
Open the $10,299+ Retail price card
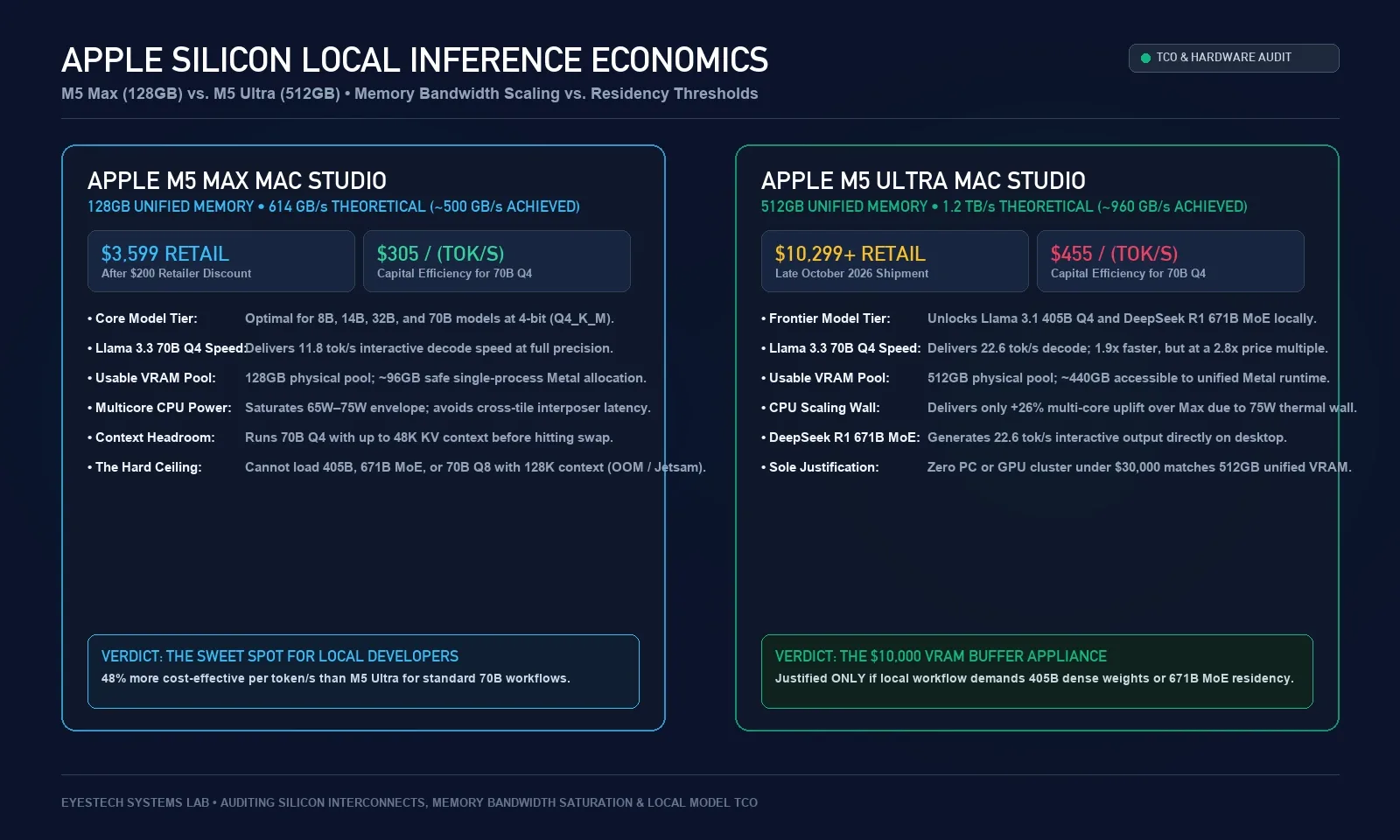tap(895, 261)
